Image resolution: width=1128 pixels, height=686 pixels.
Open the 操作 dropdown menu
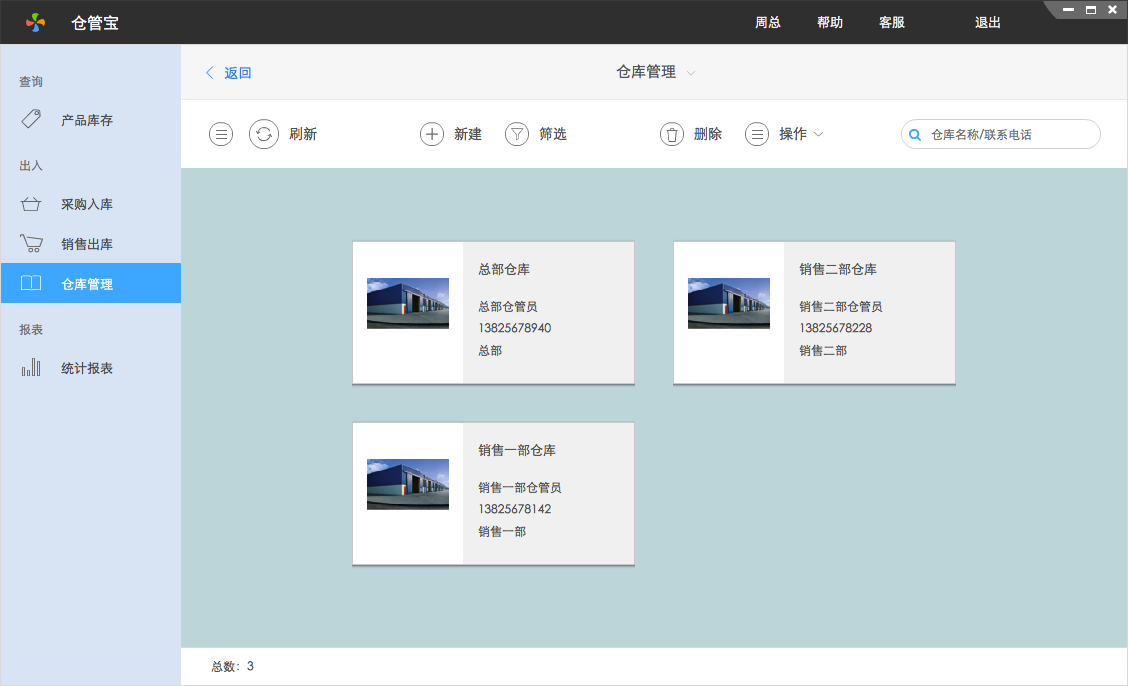(x=799, y=134)
